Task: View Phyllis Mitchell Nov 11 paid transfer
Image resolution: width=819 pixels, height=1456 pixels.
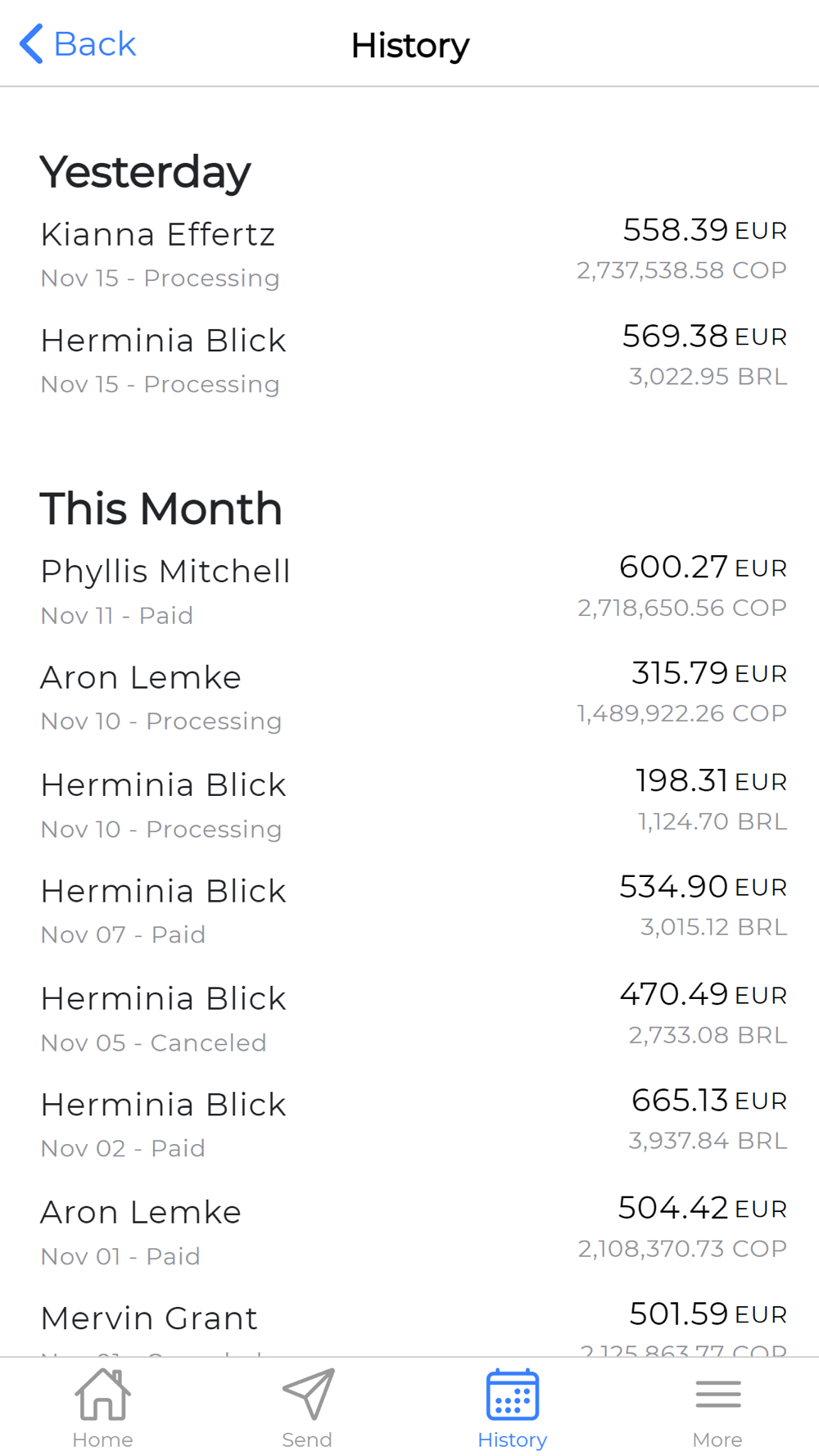Action: tap(409, 591)
